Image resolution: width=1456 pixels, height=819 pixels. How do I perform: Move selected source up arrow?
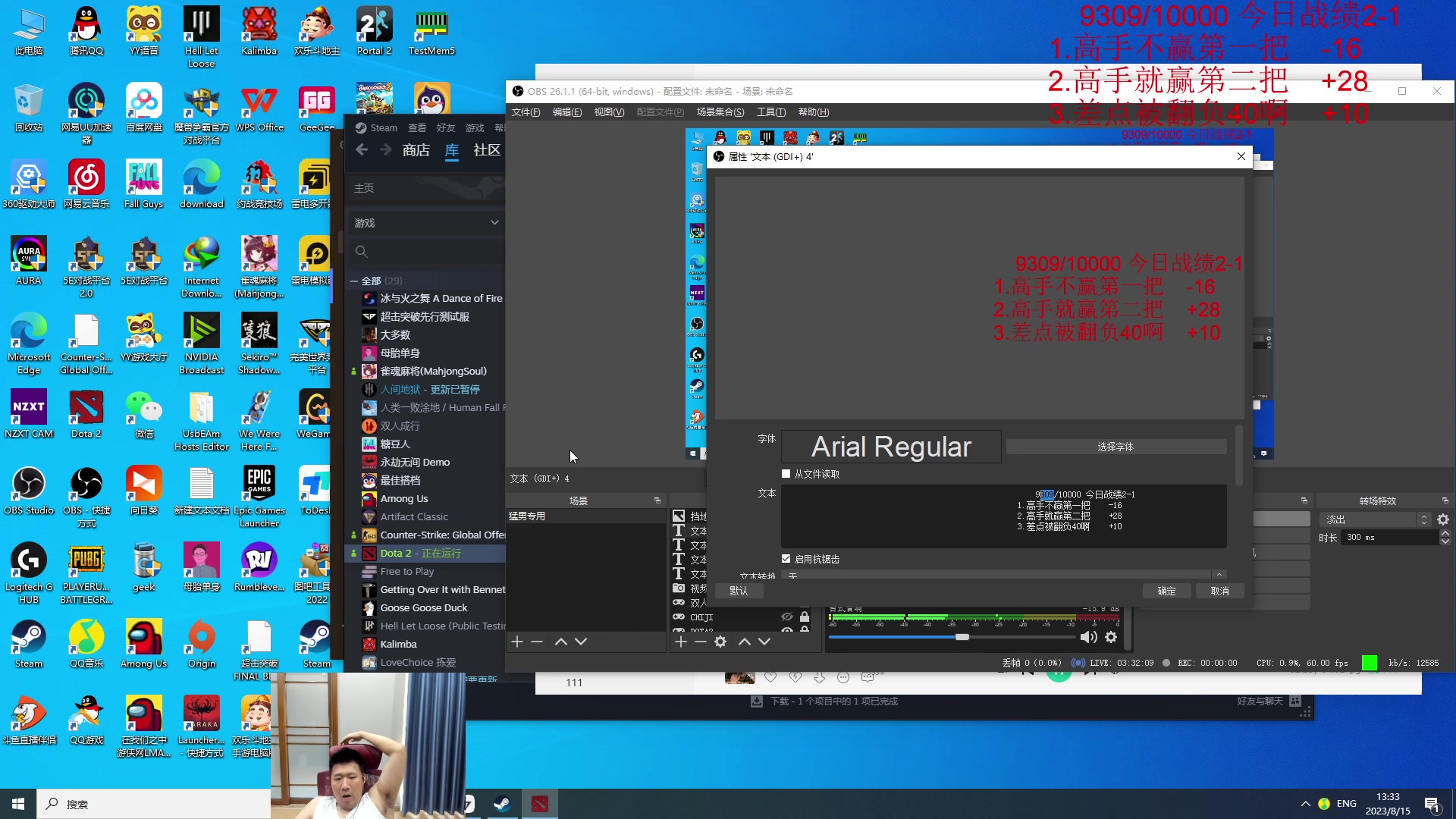click(x=745, y=642)
